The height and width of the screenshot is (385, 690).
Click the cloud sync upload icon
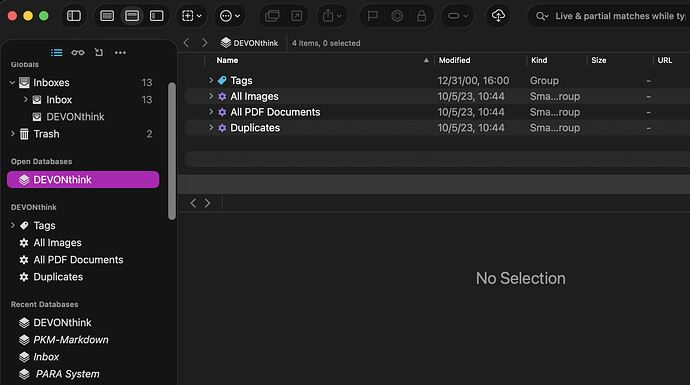tap(498, 16)
